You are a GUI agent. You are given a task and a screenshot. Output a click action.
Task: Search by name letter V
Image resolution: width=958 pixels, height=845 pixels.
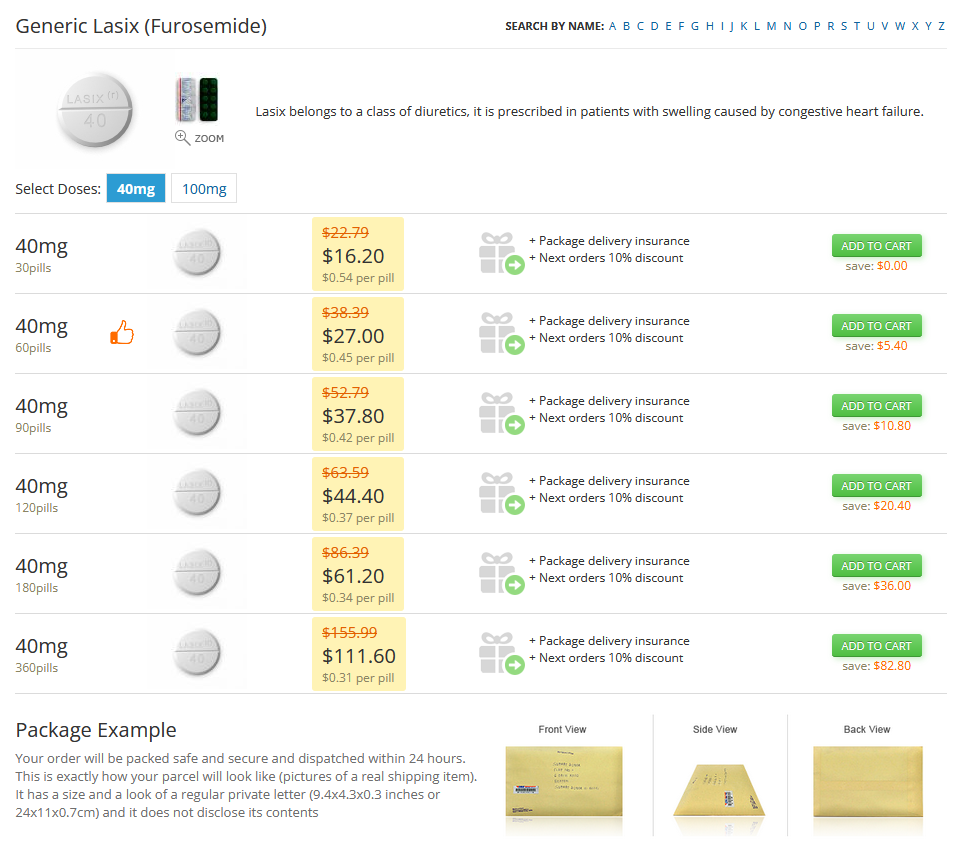[885, 26]
